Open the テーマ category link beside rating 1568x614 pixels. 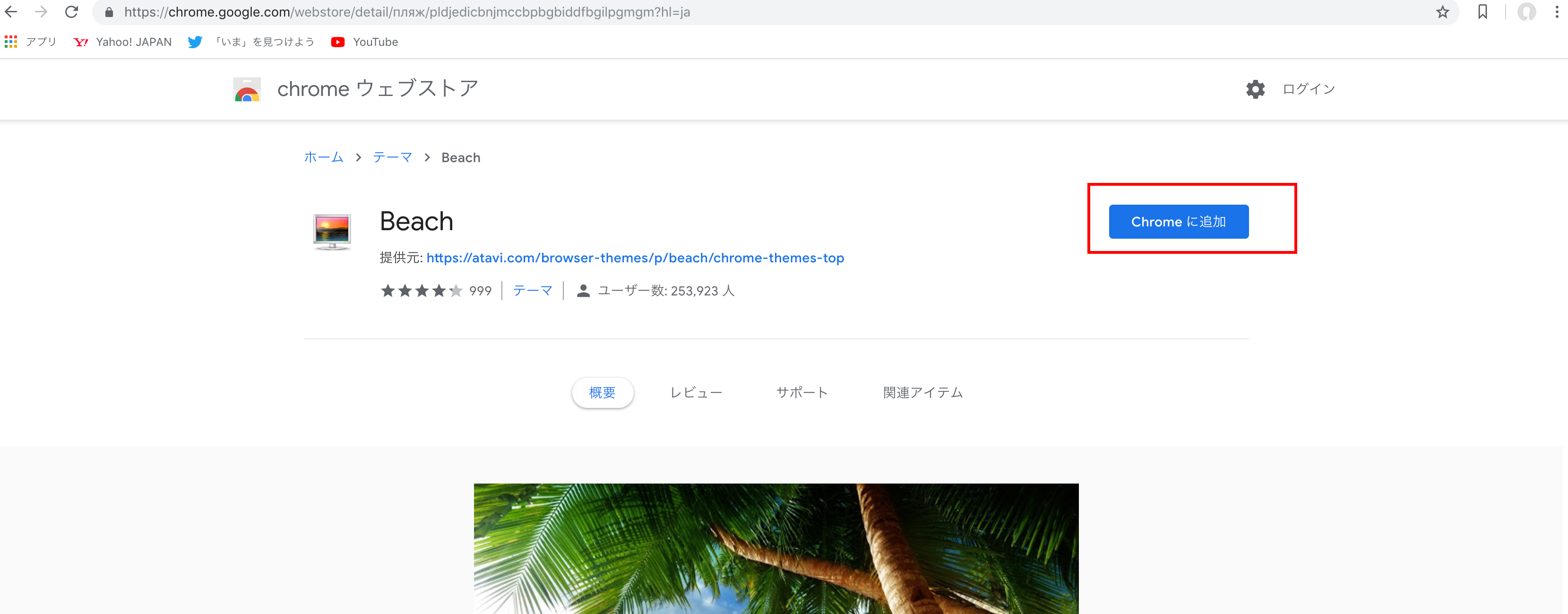[533, 291]
